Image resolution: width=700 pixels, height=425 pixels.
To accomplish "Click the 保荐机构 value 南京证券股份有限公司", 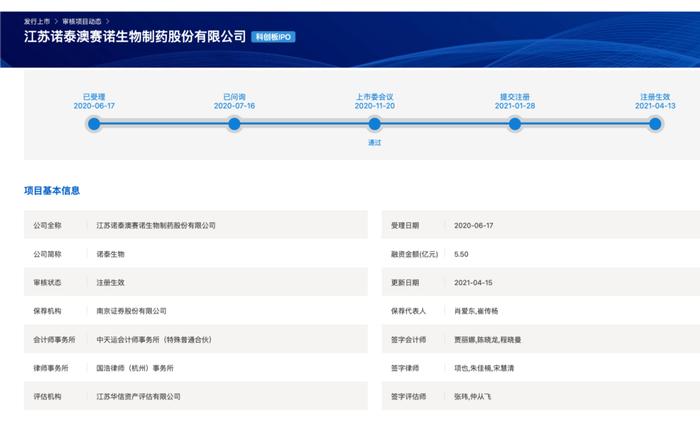I will [131, 311].
